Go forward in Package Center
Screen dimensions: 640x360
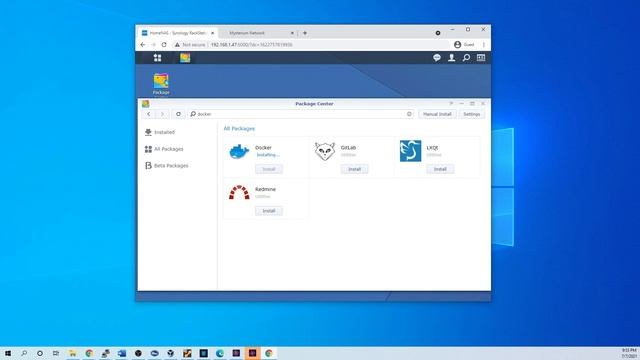click(162, 114)
